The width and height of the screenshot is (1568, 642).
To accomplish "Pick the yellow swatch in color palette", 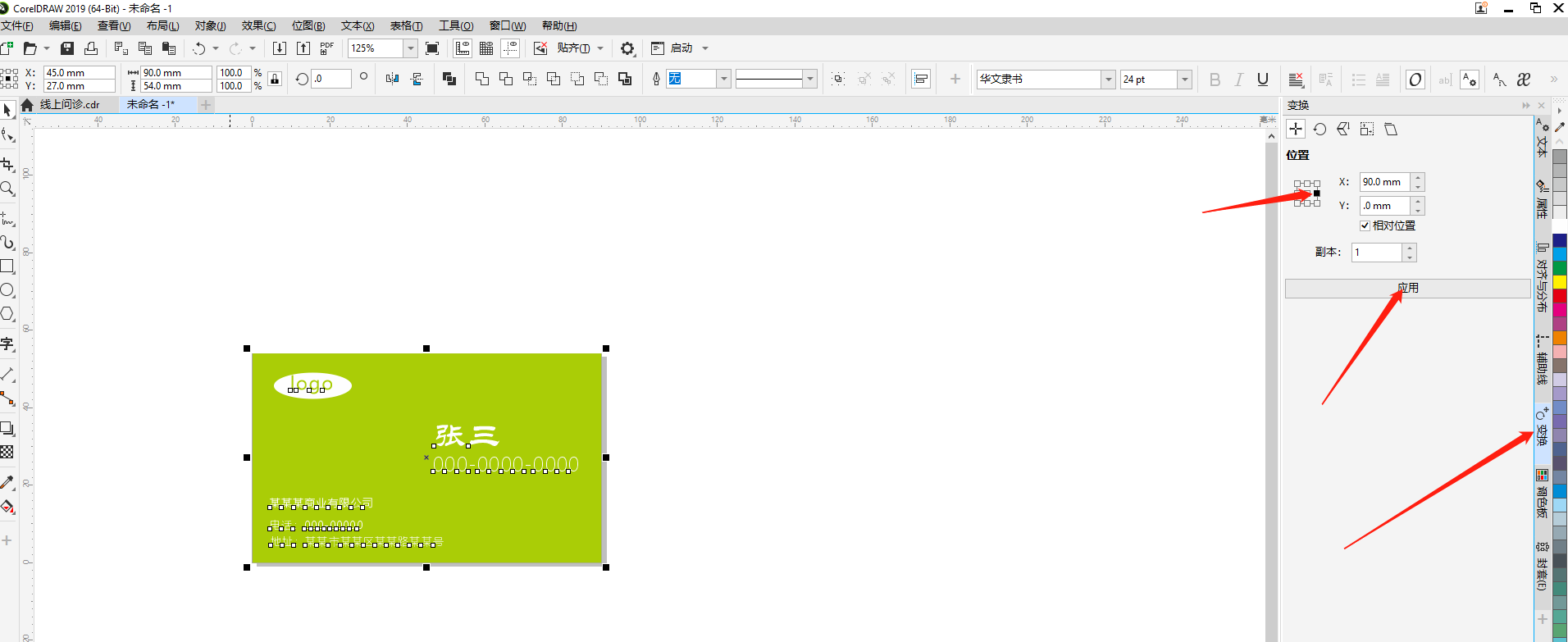I will coord(1560,282).
